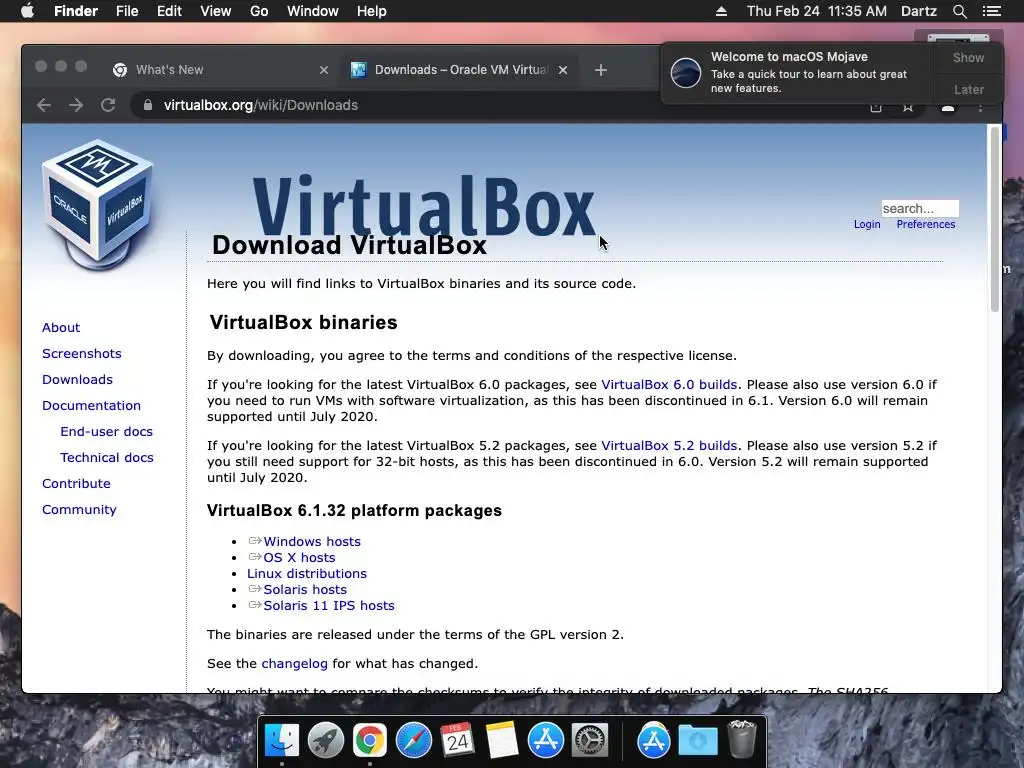Click the page vertical scrollbar

pos(995,219)
